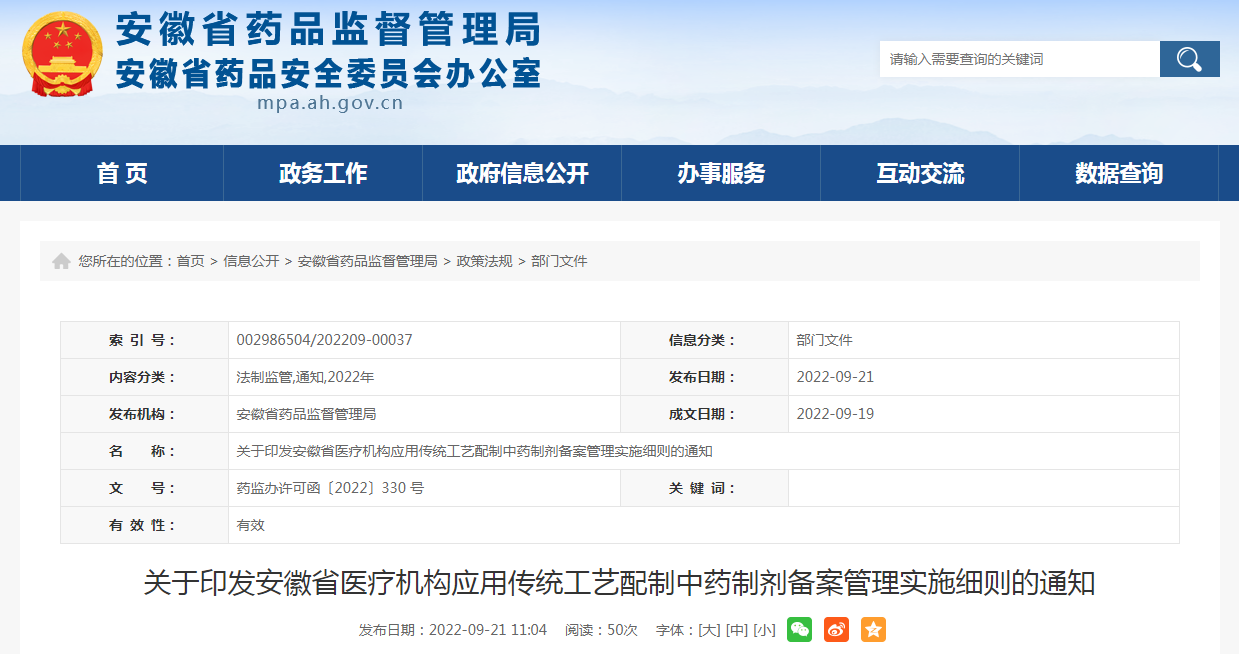Screen dimensions: 1239x654
Task: Share article via WeChat icon
Action: (x=799, y=630)
